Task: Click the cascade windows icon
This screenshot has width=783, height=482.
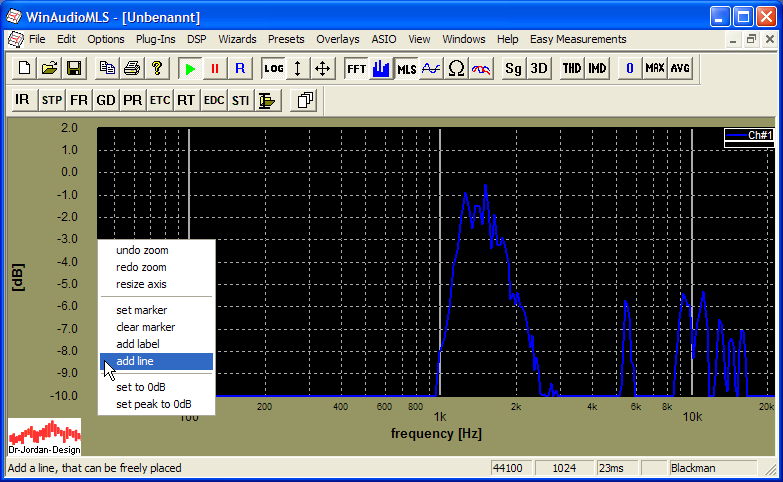Action: 306,100
